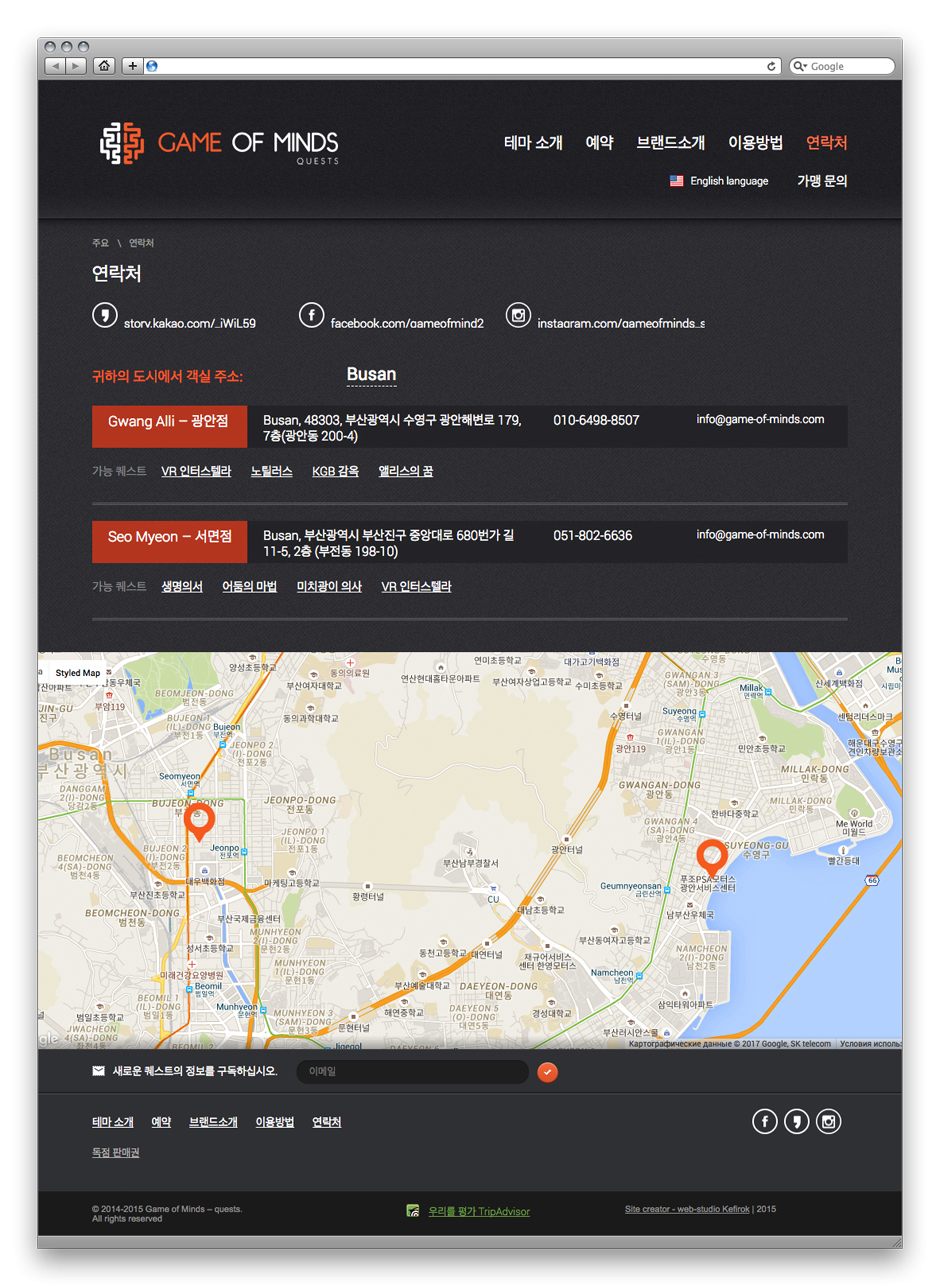Select the Gwang Alli – 광안점 branch

(169, 426)
